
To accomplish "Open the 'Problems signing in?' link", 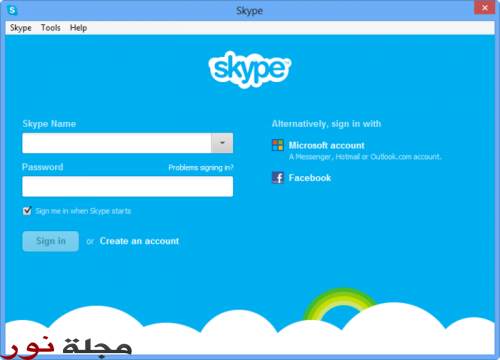I will pyautogui.click(x=201, y=167).
